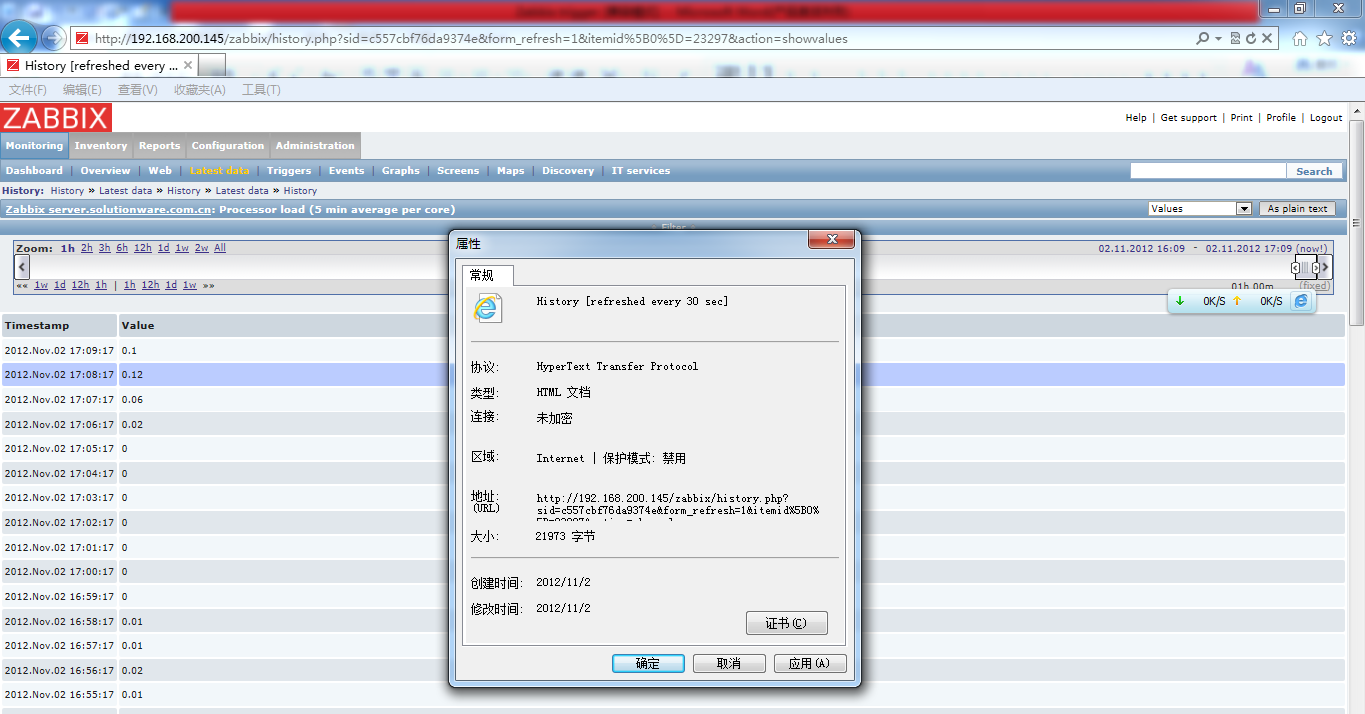Screen dimensions: 1365x714
Task: Click the 证书(C) button
Action: [787, 623]
